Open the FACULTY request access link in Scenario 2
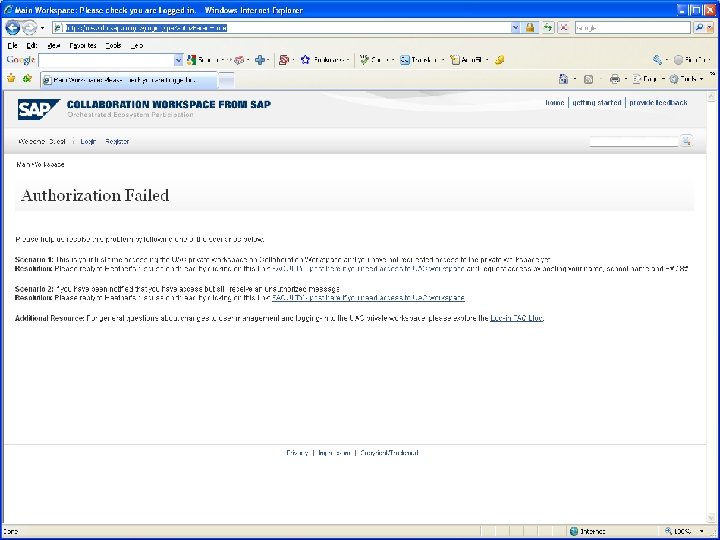 click(x=368, y=298)
